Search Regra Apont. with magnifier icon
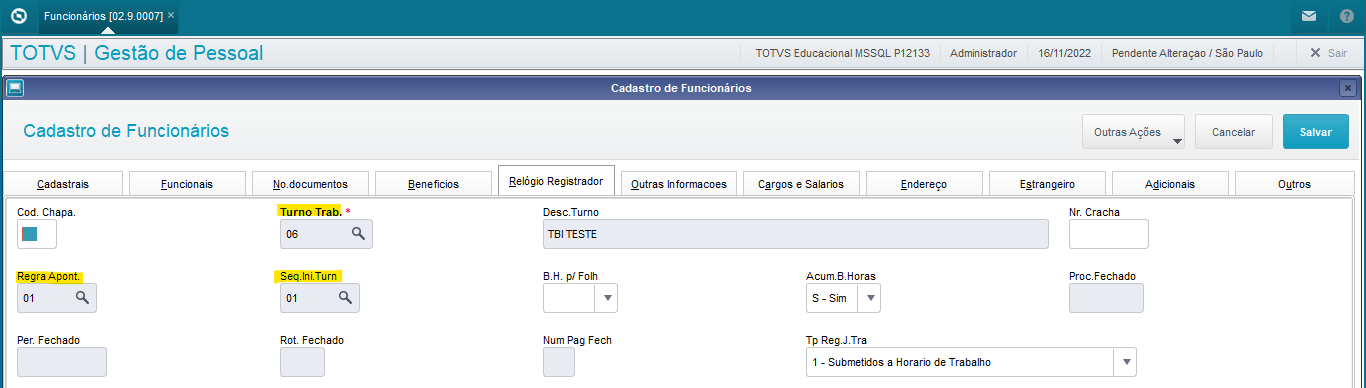The width and height of the screenshot is (1366, 388). (83, 298)
